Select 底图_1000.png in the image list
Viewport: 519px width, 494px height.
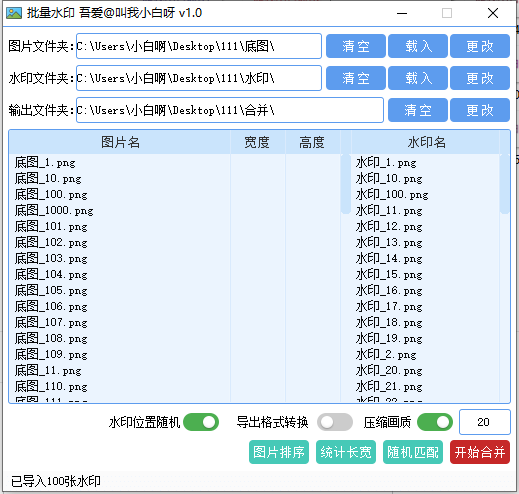point(120,211)
